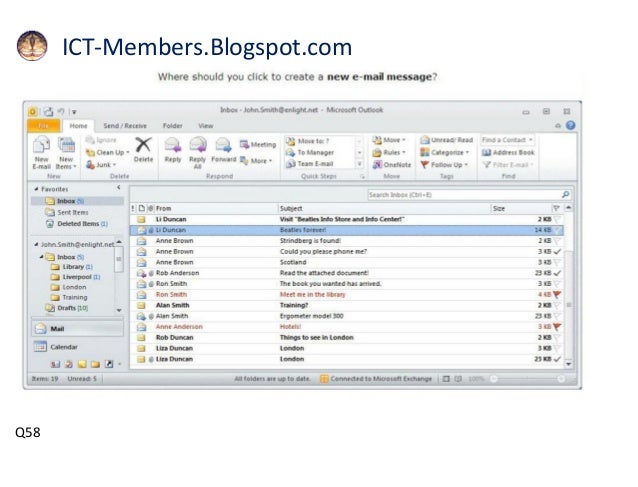Open the Move dropdown
The height and width of the screenshot is (487, 638).
pos(389,140)
